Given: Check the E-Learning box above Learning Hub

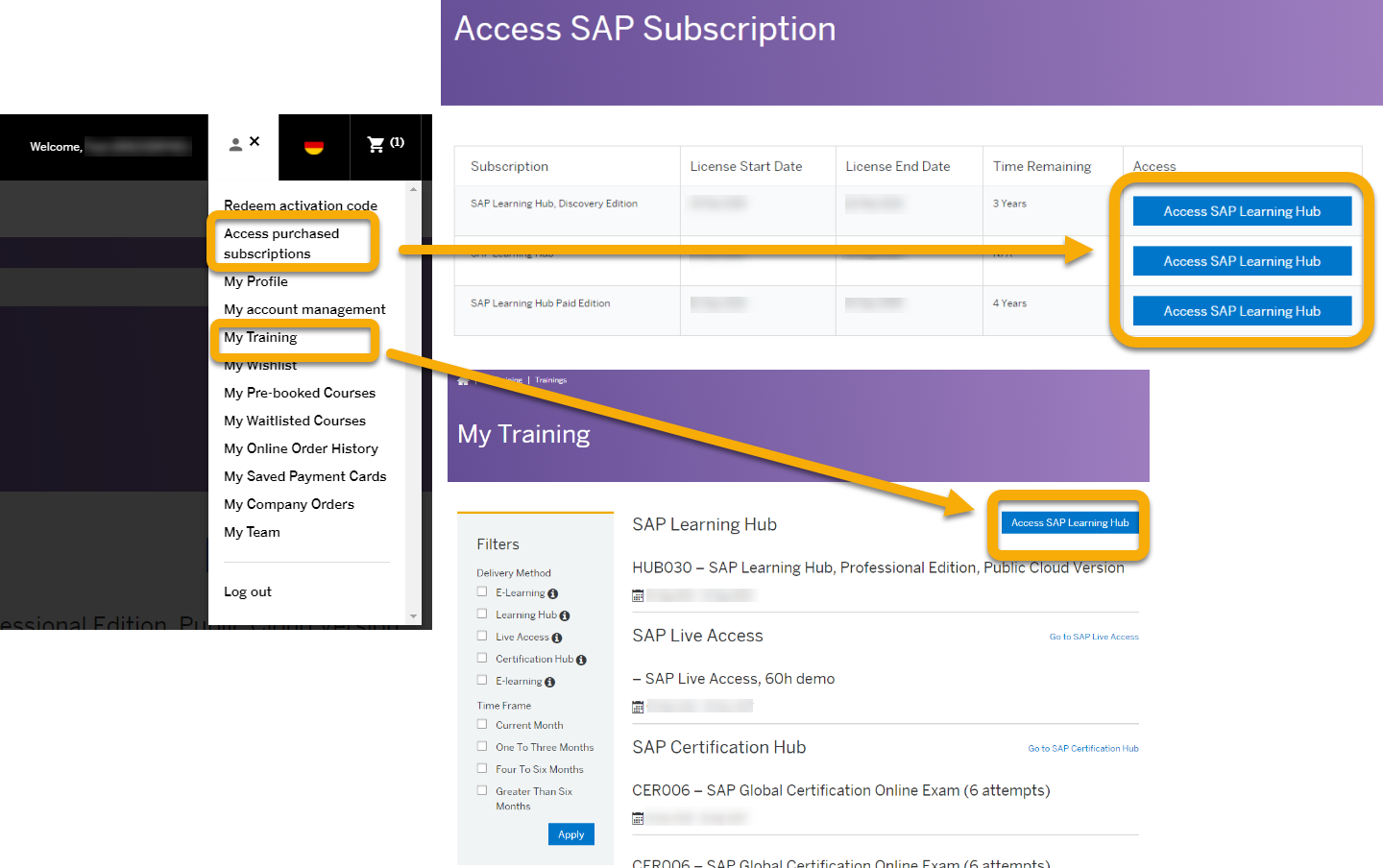Looking at the screenshot, I should point(482,591).
